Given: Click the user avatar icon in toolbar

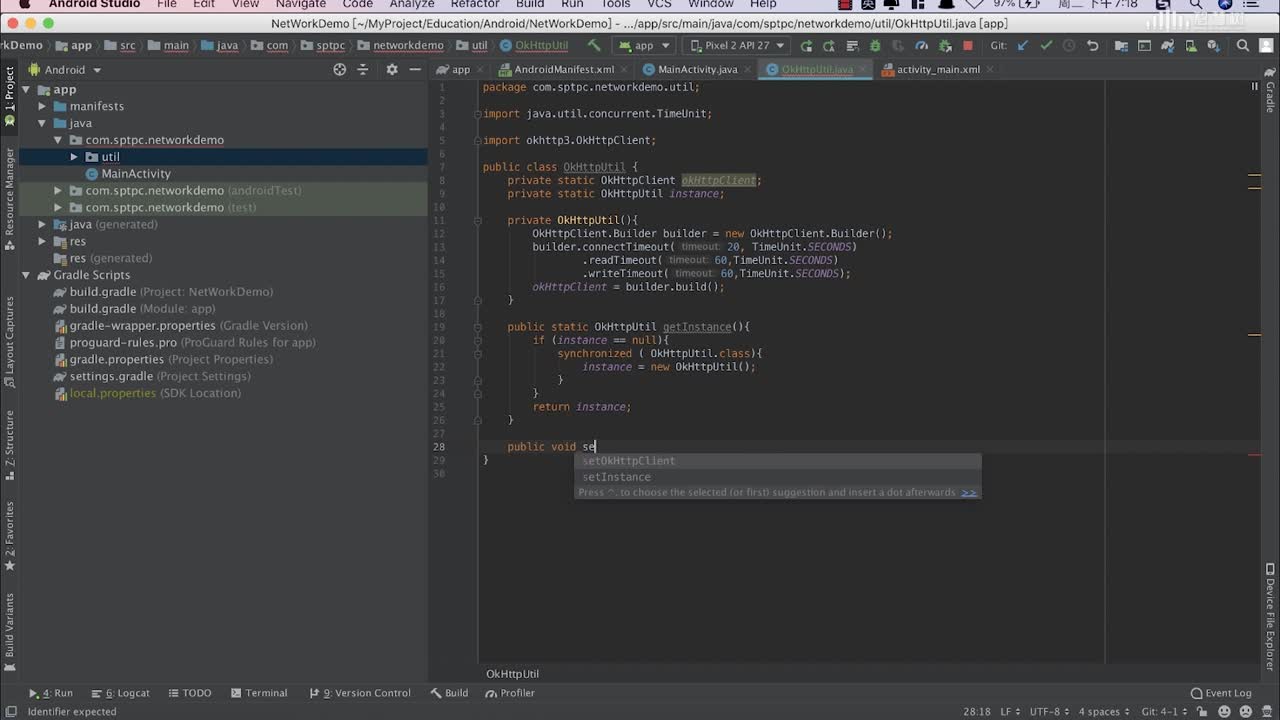Looking at the screenshot, I should tap(1266, 45).
